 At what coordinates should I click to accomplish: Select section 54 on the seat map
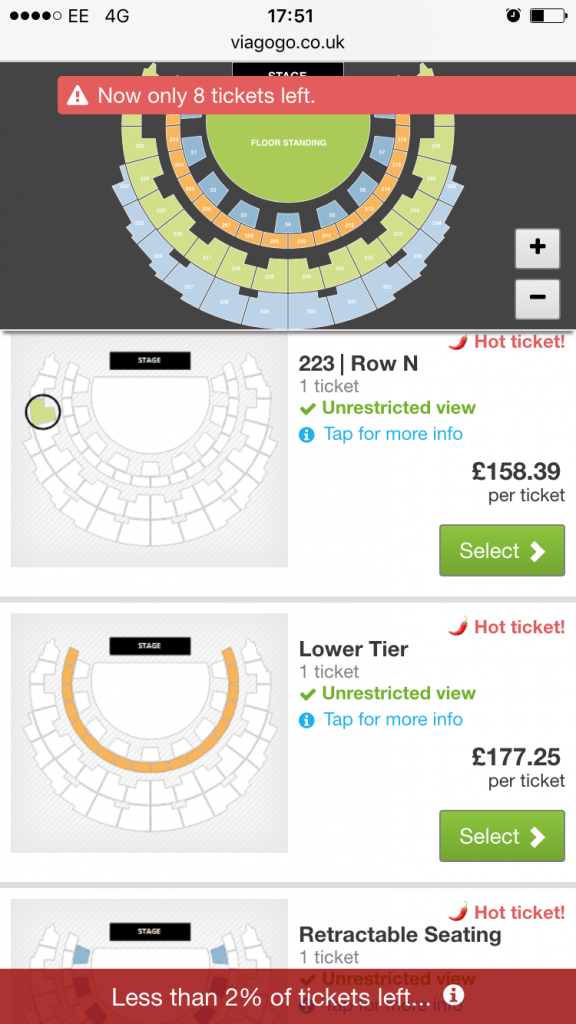click(288, 224)
